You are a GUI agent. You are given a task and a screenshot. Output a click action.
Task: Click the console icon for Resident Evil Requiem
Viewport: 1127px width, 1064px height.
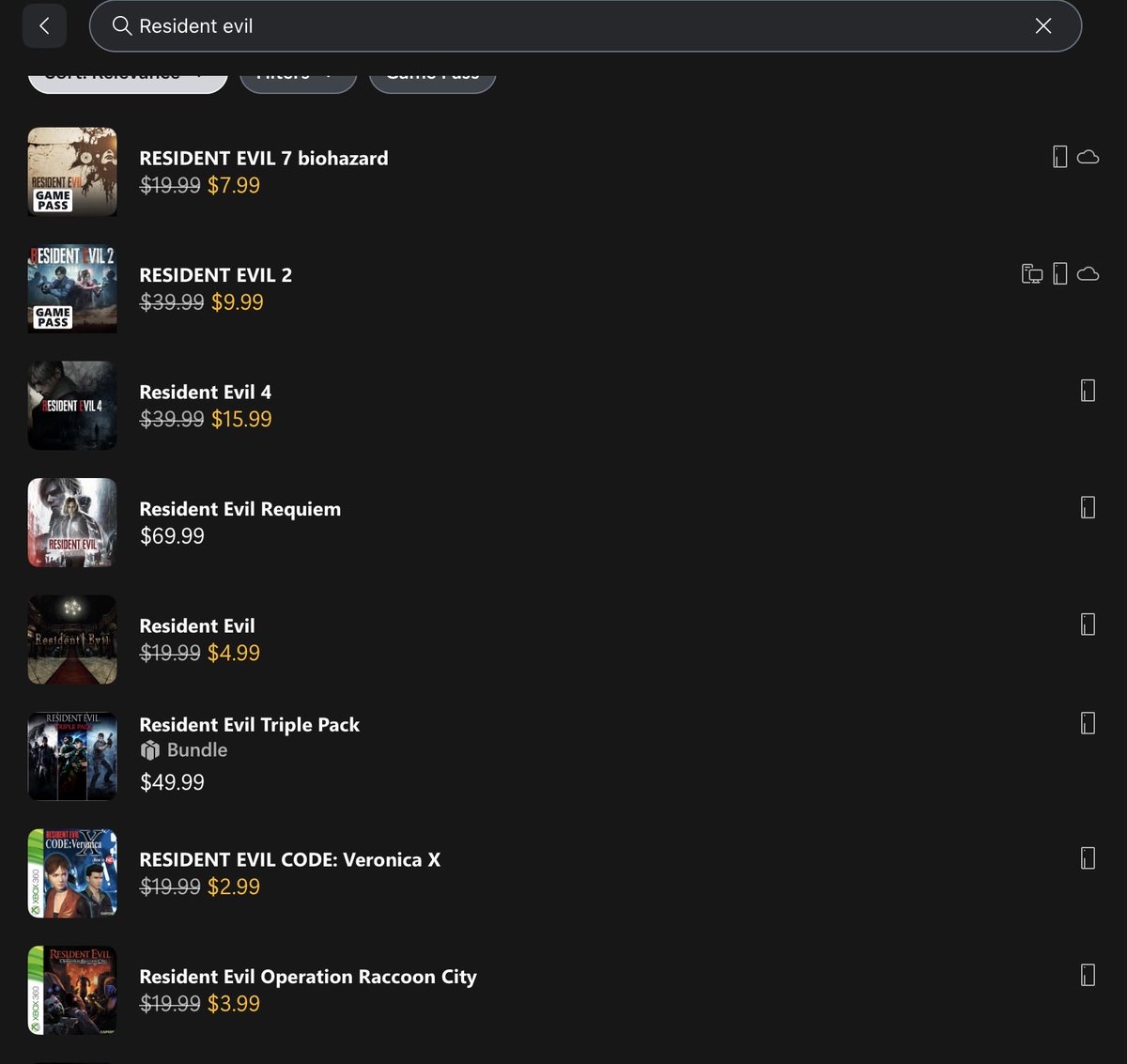(x=1088, y=508)
